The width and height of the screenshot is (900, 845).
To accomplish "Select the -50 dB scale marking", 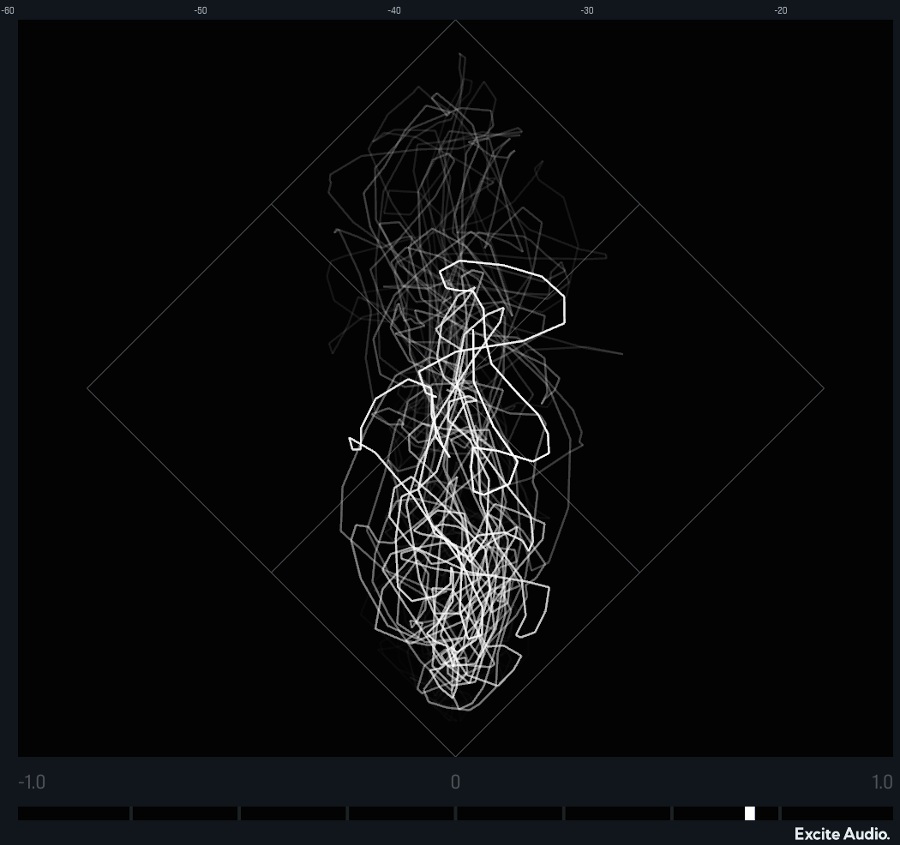I will coord(201,11).
